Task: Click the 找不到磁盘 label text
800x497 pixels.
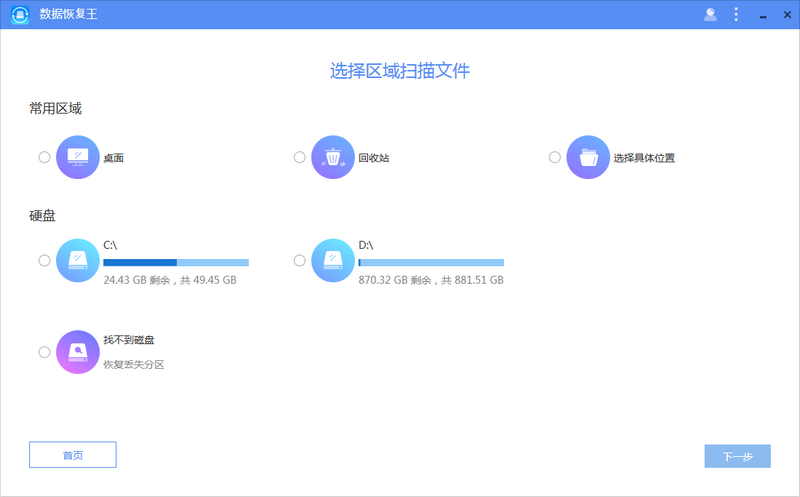Action: 129,340
